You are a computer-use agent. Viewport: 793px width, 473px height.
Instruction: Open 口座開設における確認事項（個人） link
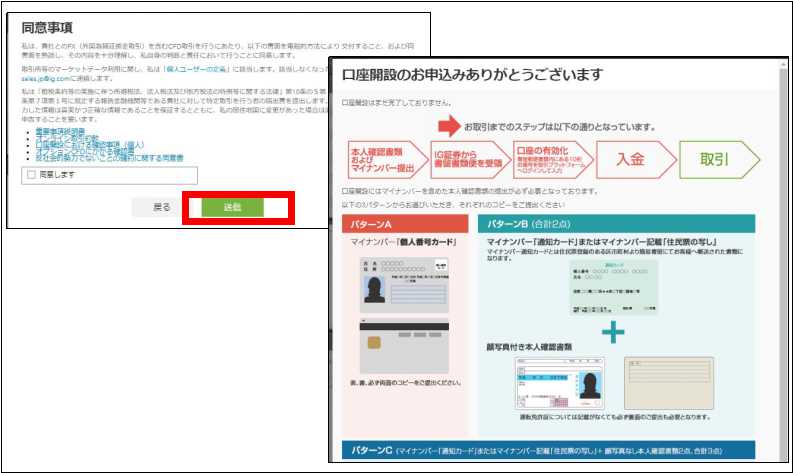point(78,145)
